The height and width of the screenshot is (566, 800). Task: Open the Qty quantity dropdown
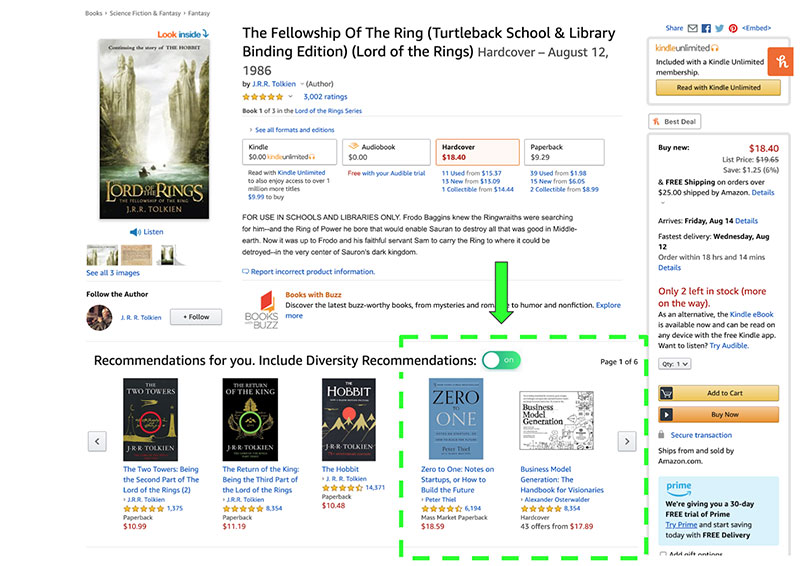[676, 364]
